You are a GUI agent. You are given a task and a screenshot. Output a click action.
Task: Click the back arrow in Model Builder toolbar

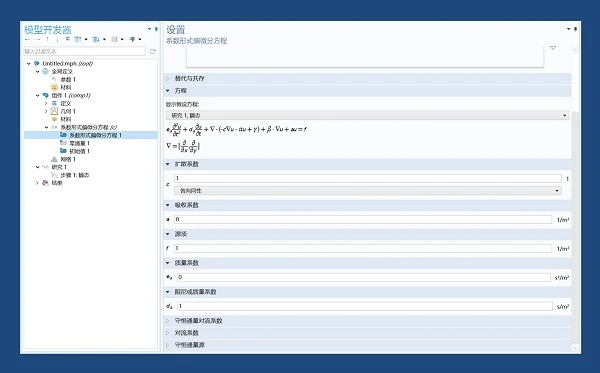(x=27, y=39)
